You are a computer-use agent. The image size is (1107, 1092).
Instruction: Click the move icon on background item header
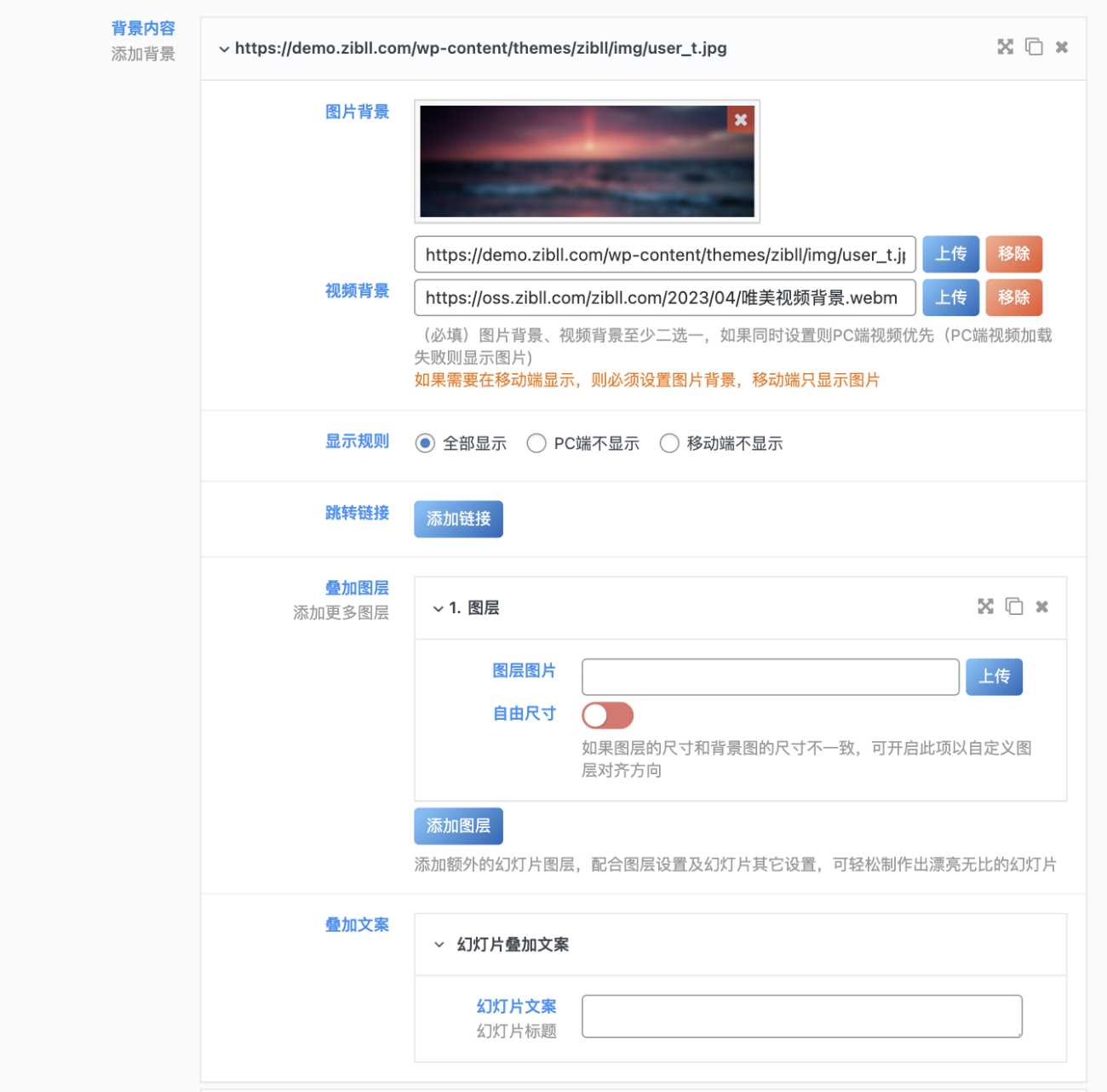pos(1005,47)
